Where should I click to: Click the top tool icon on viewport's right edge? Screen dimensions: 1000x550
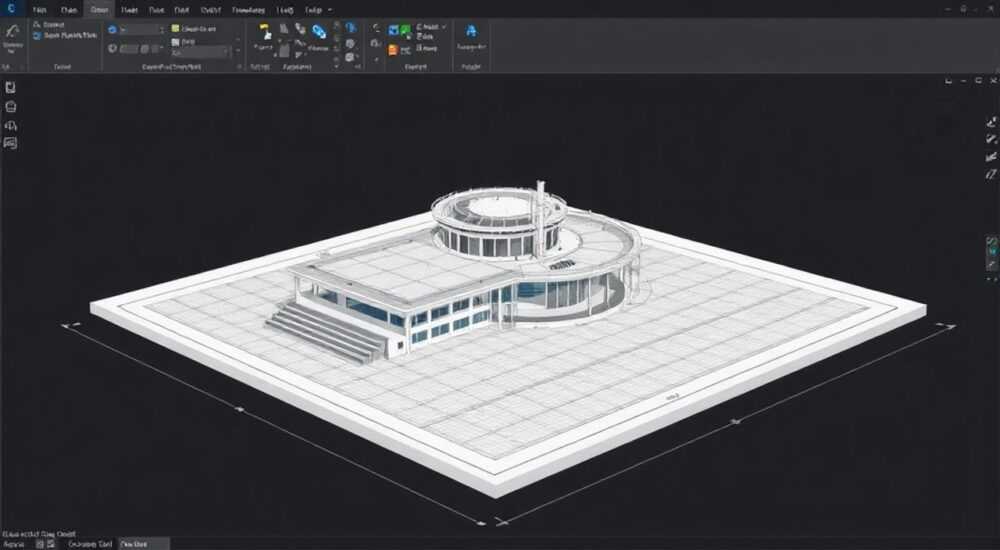(991, 122)
